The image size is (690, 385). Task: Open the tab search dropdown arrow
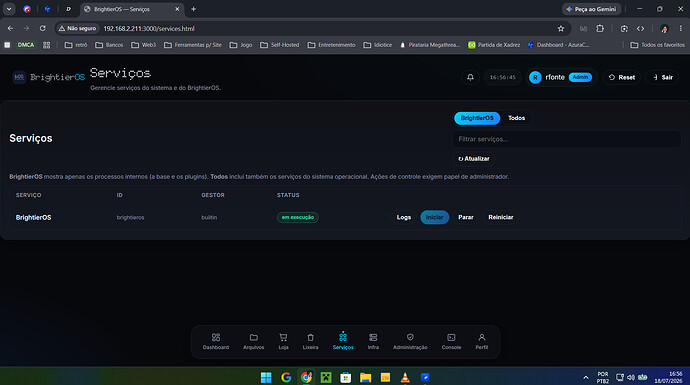[9, 9]
